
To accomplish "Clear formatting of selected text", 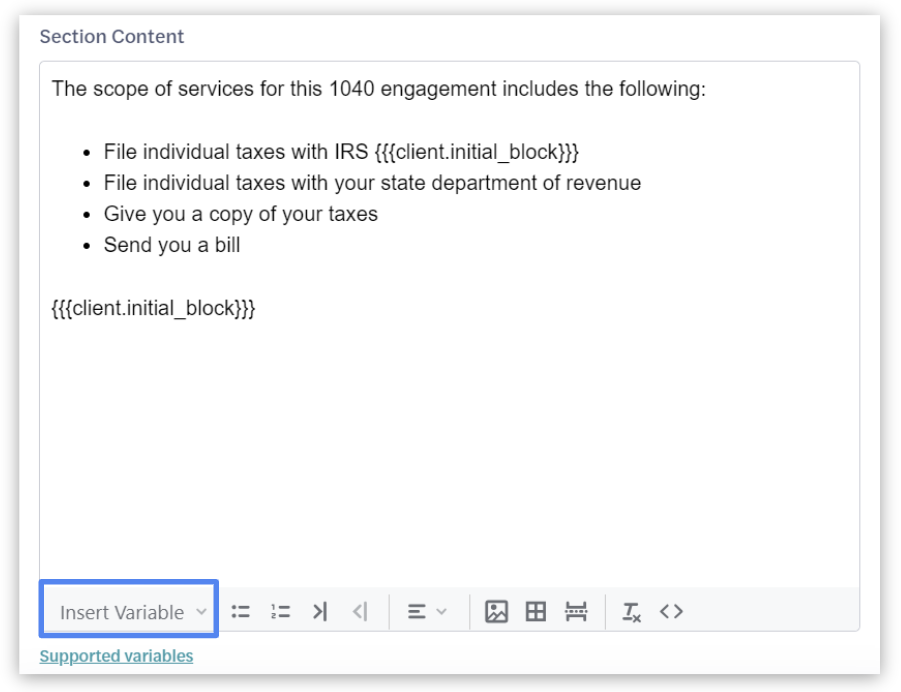I will 632,612.
